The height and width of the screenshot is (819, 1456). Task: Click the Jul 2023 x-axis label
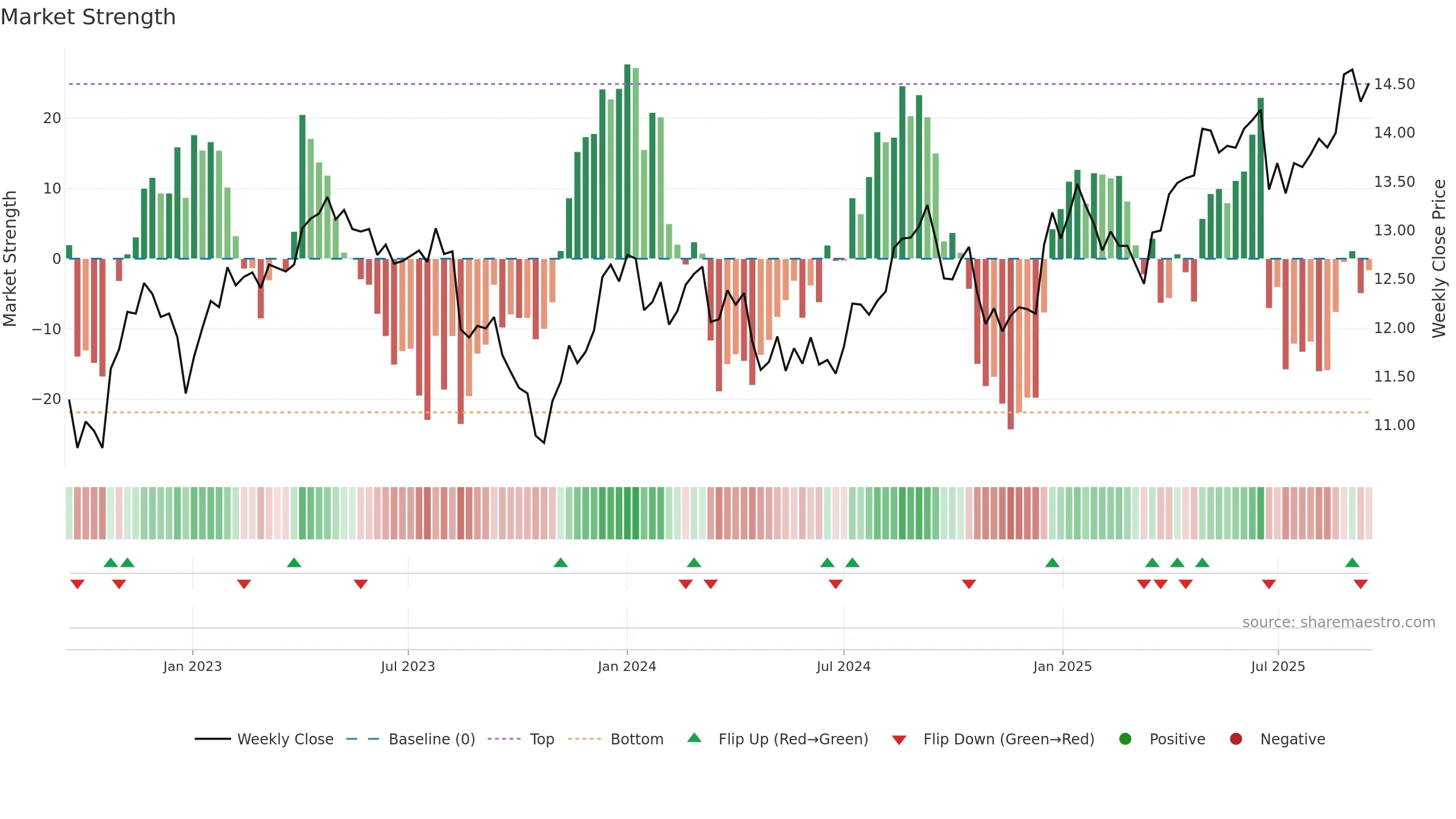tap(408, 666)
